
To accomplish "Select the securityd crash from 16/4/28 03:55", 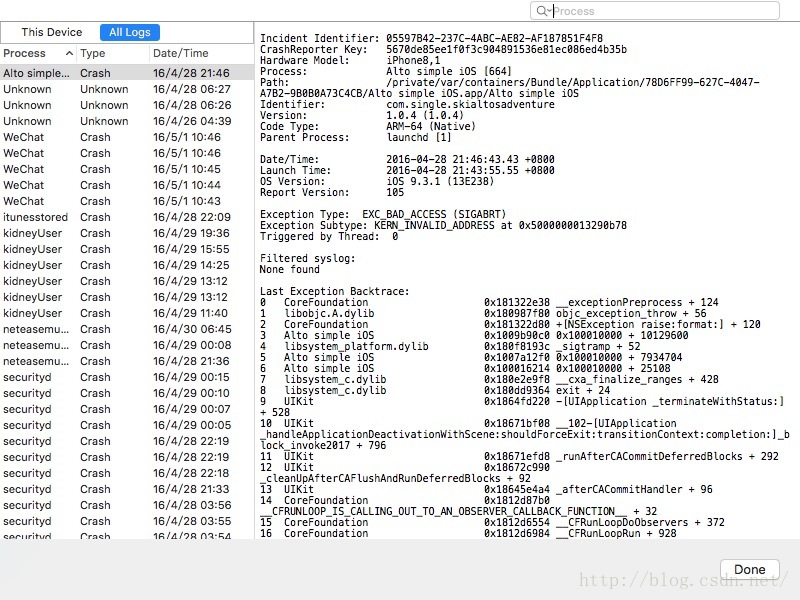I will click(x=127, y=521).
